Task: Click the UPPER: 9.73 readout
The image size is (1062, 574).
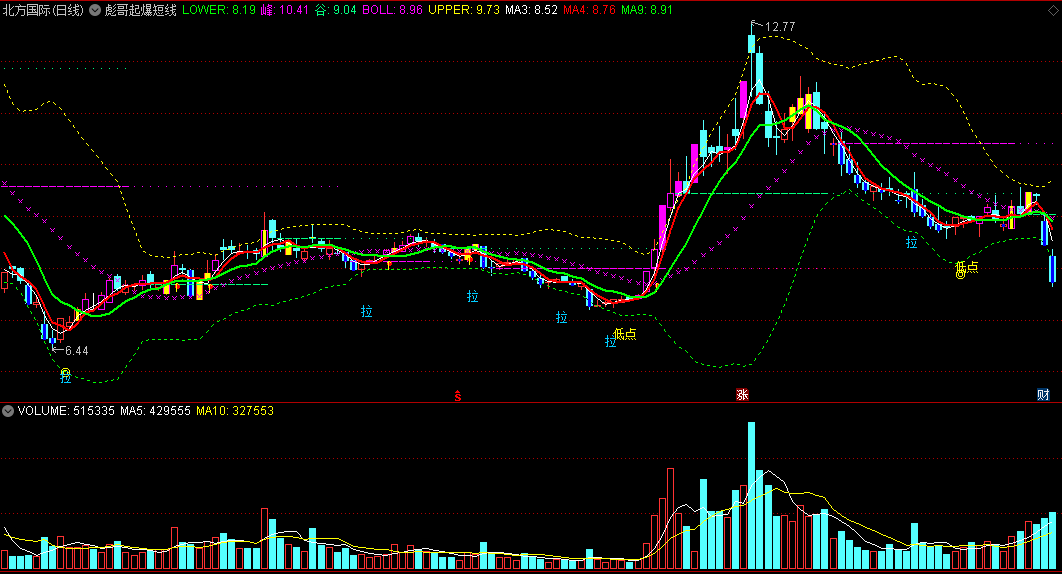Action: [x=463, y=10]
